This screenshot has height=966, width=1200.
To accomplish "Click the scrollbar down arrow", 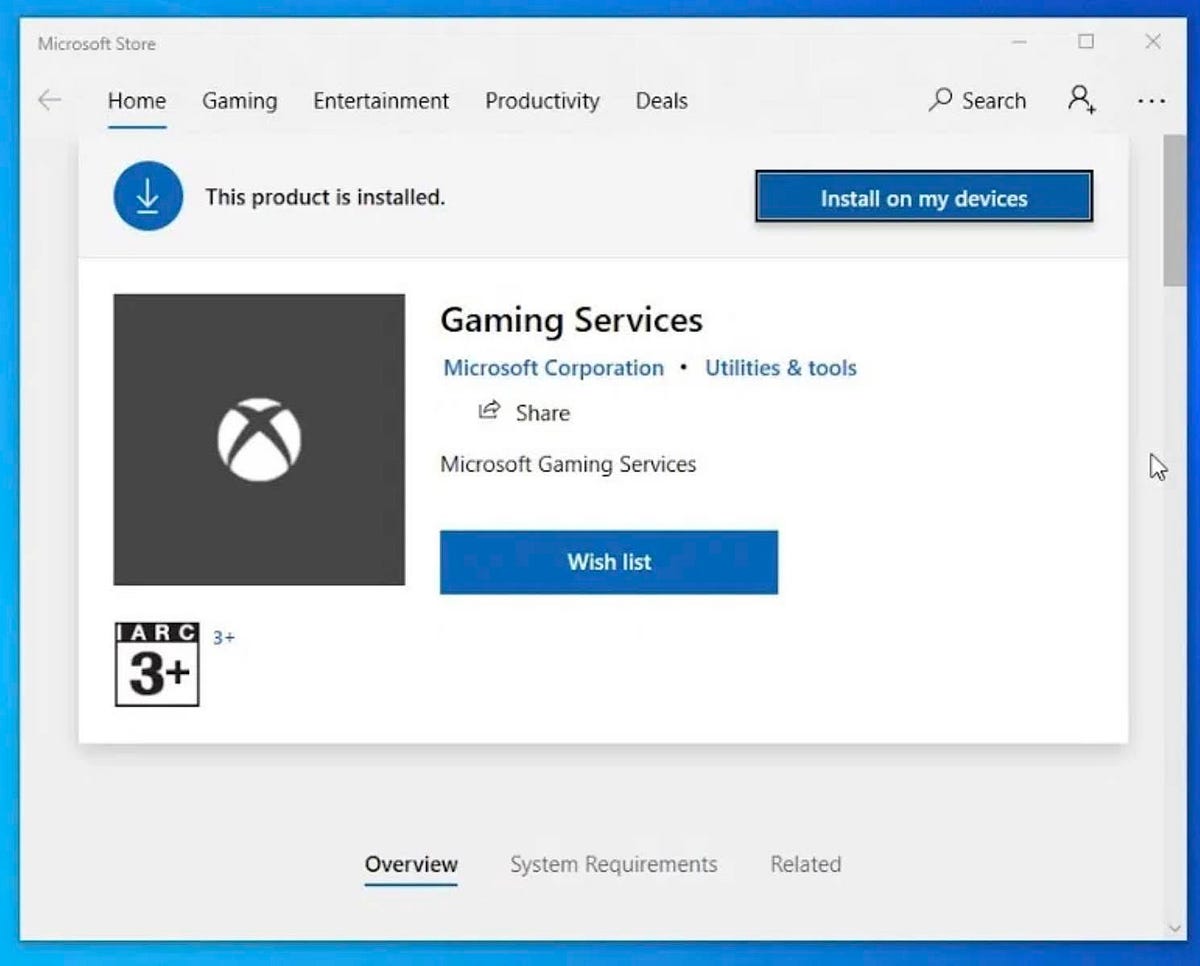I will [1175, 928].
